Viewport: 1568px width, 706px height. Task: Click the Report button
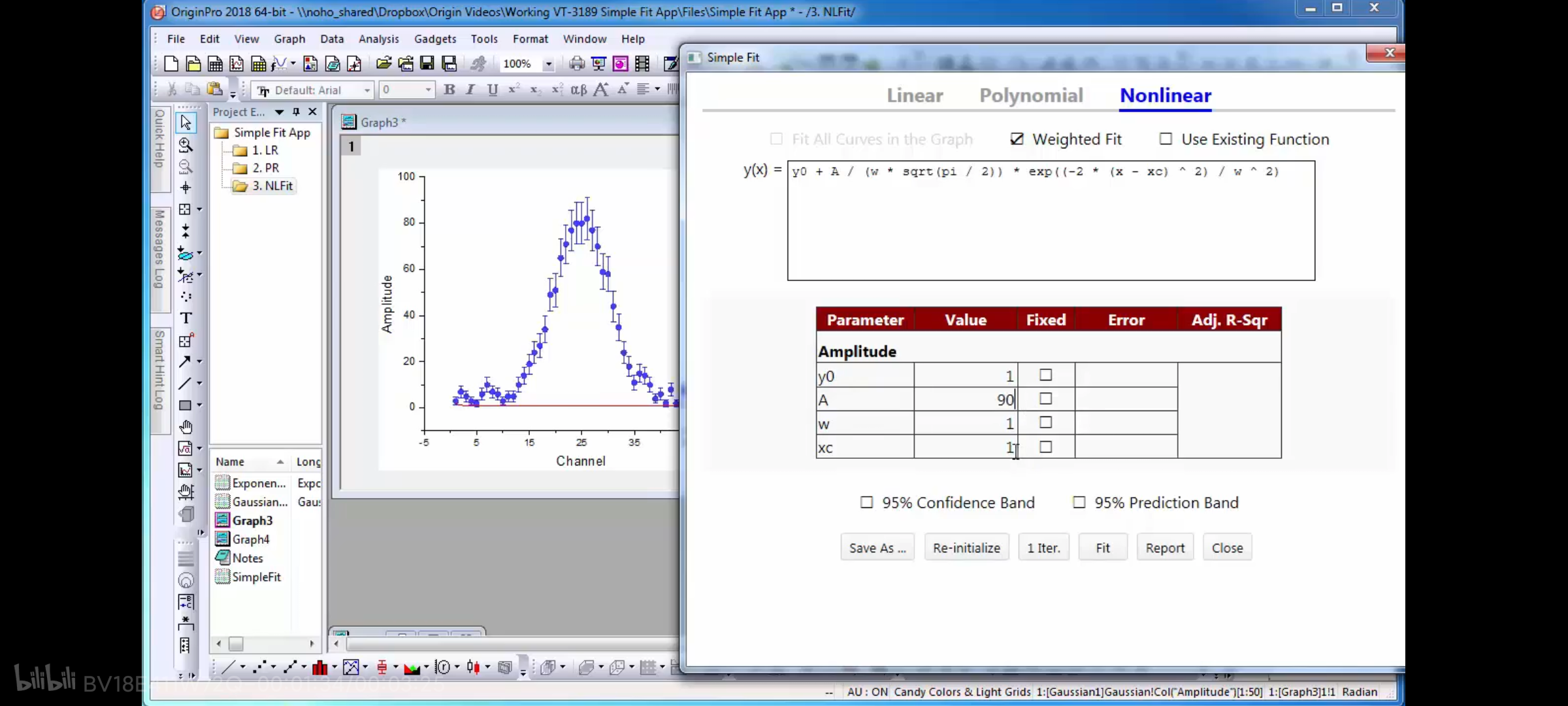(x=1165, y=548)
